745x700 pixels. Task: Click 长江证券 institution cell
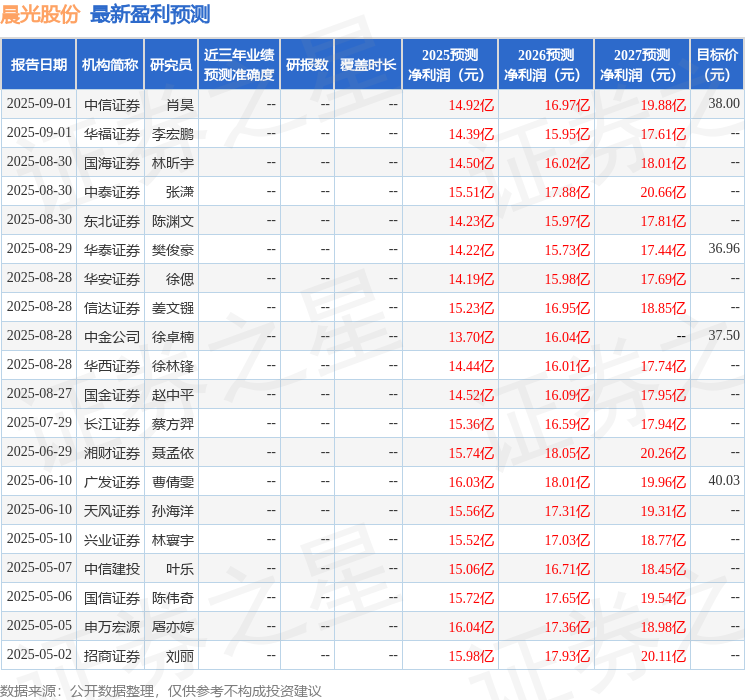(112, 424)
